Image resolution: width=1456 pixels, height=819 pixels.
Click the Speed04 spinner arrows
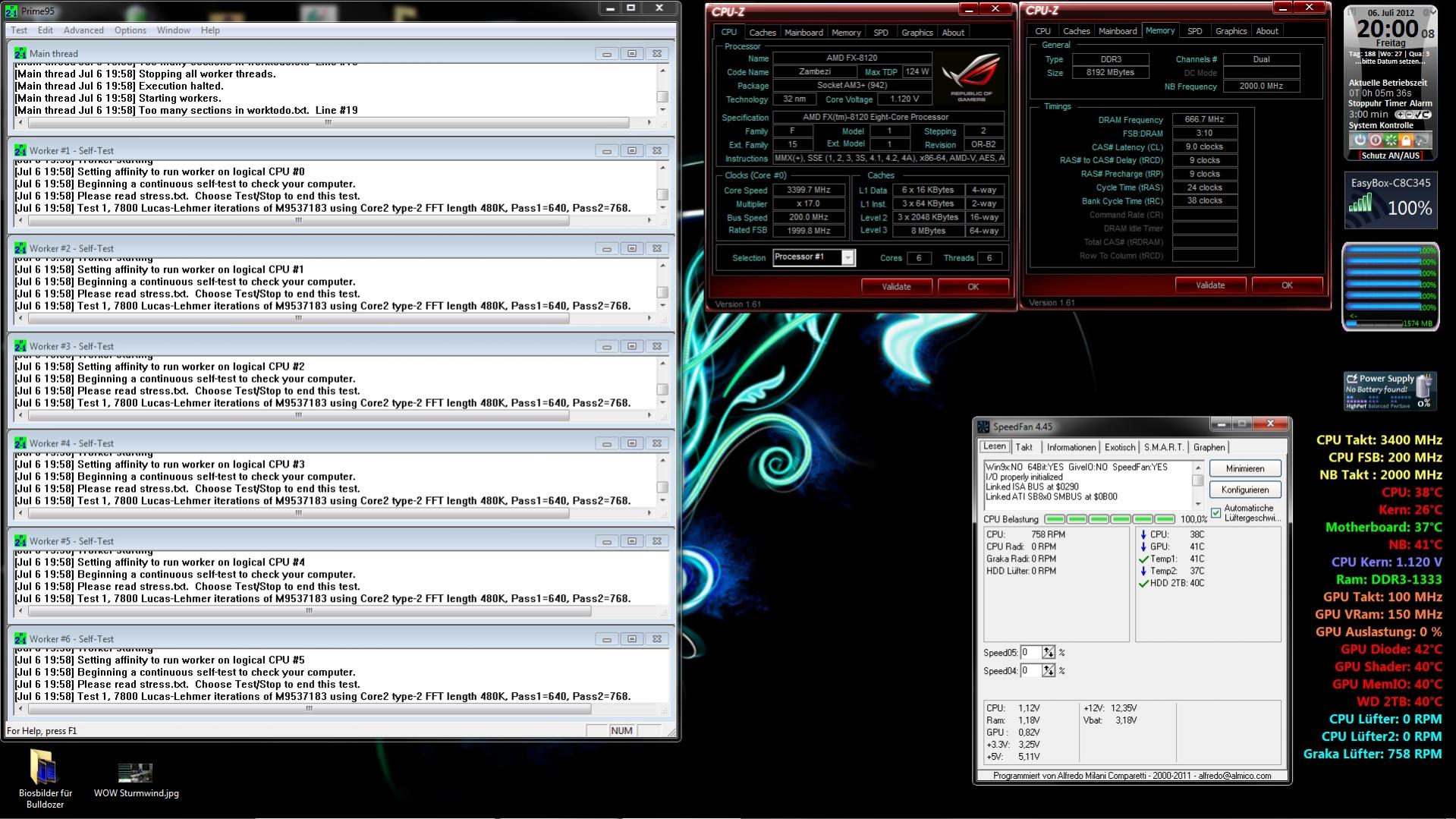pyautogui.click(x=1048, y=671)
